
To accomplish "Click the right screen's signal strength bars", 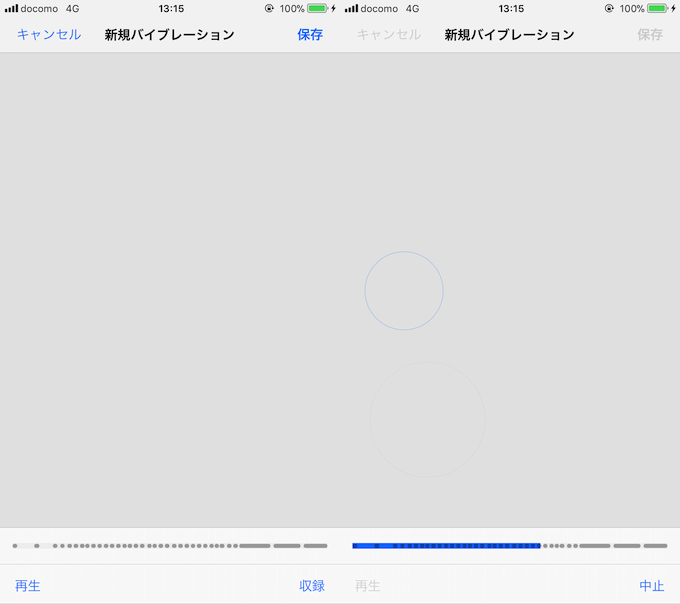I will click(x=351, y=9).
